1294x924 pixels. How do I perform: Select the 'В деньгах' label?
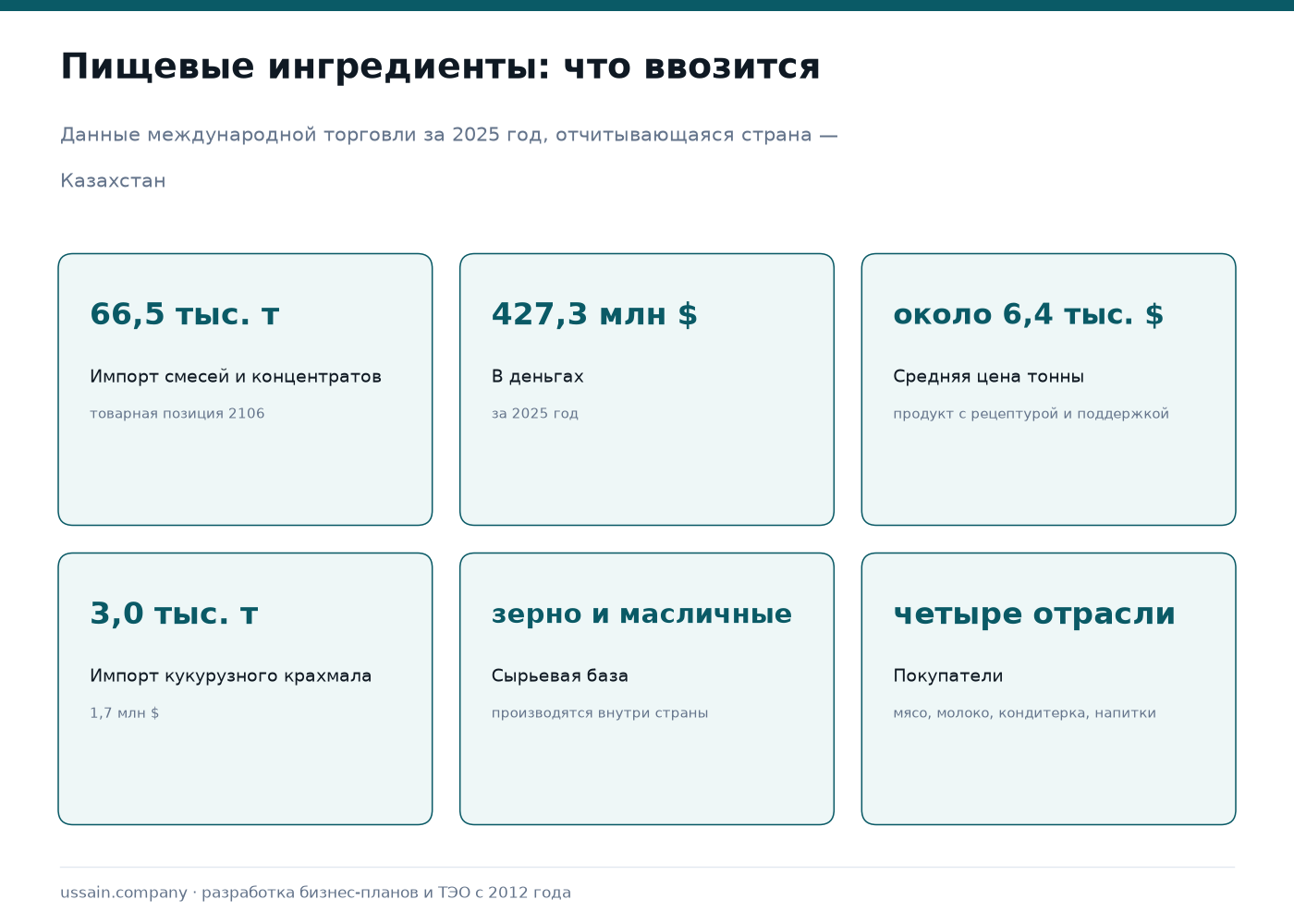pyautogui.click(x=538, y=376)
